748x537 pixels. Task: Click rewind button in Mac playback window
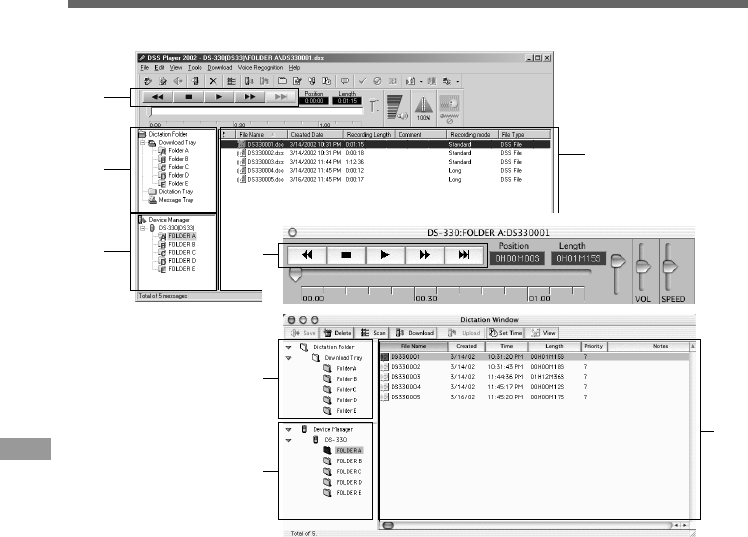pyautogui.click(x=307, y=255)
